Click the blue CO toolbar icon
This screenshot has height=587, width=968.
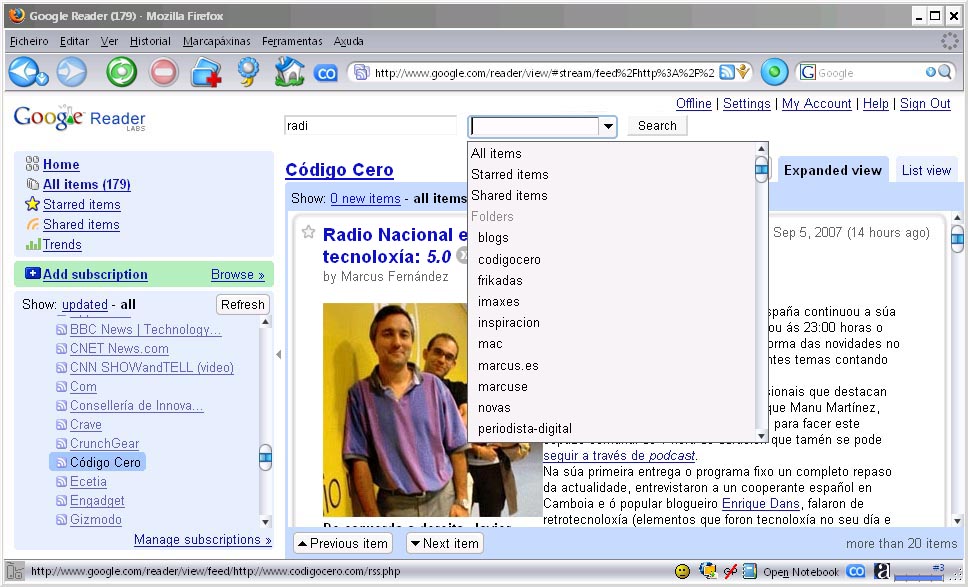[325, 73]
